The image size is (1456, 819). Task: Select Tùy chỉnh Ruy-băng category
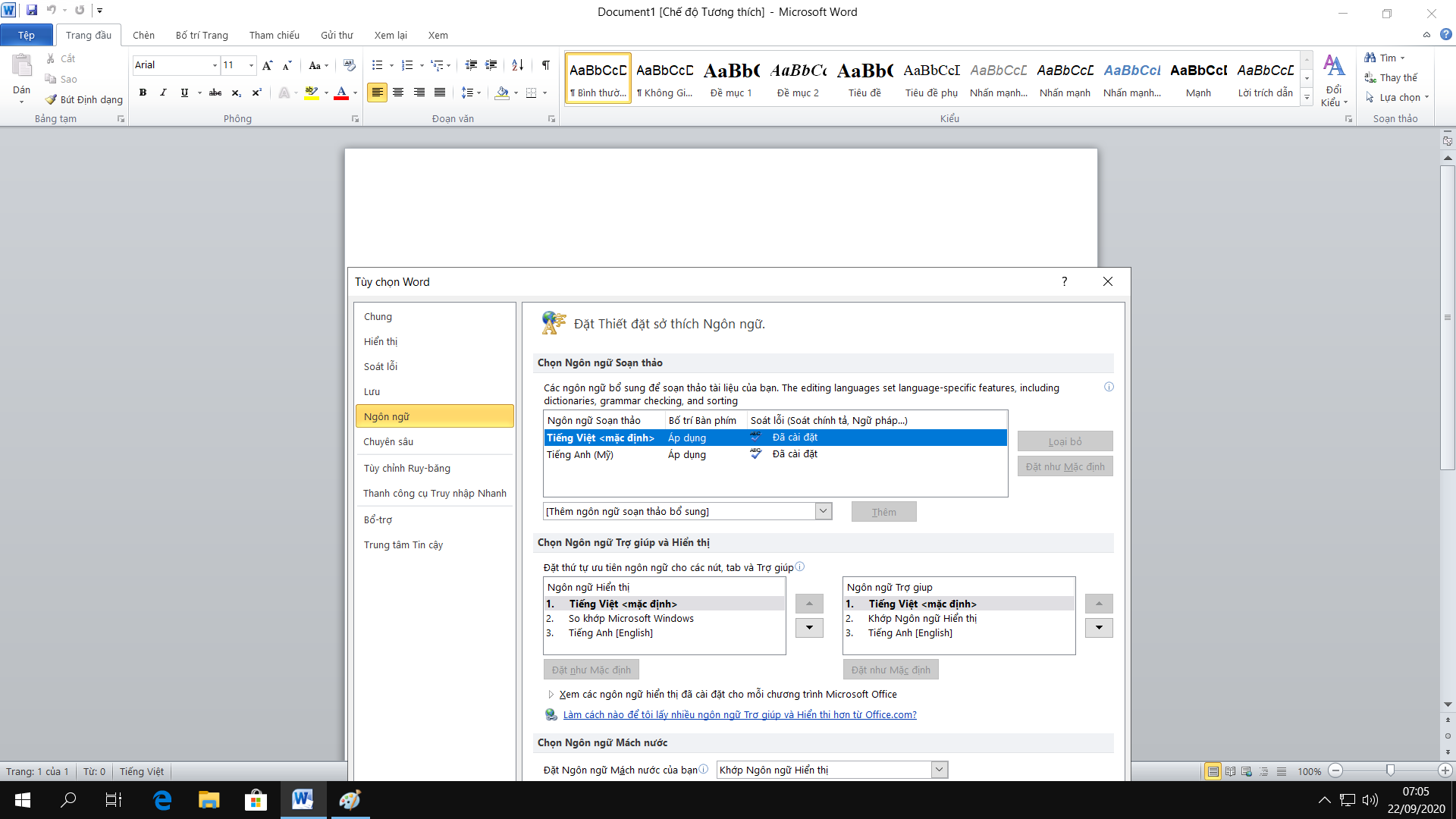tap(435, 468)
